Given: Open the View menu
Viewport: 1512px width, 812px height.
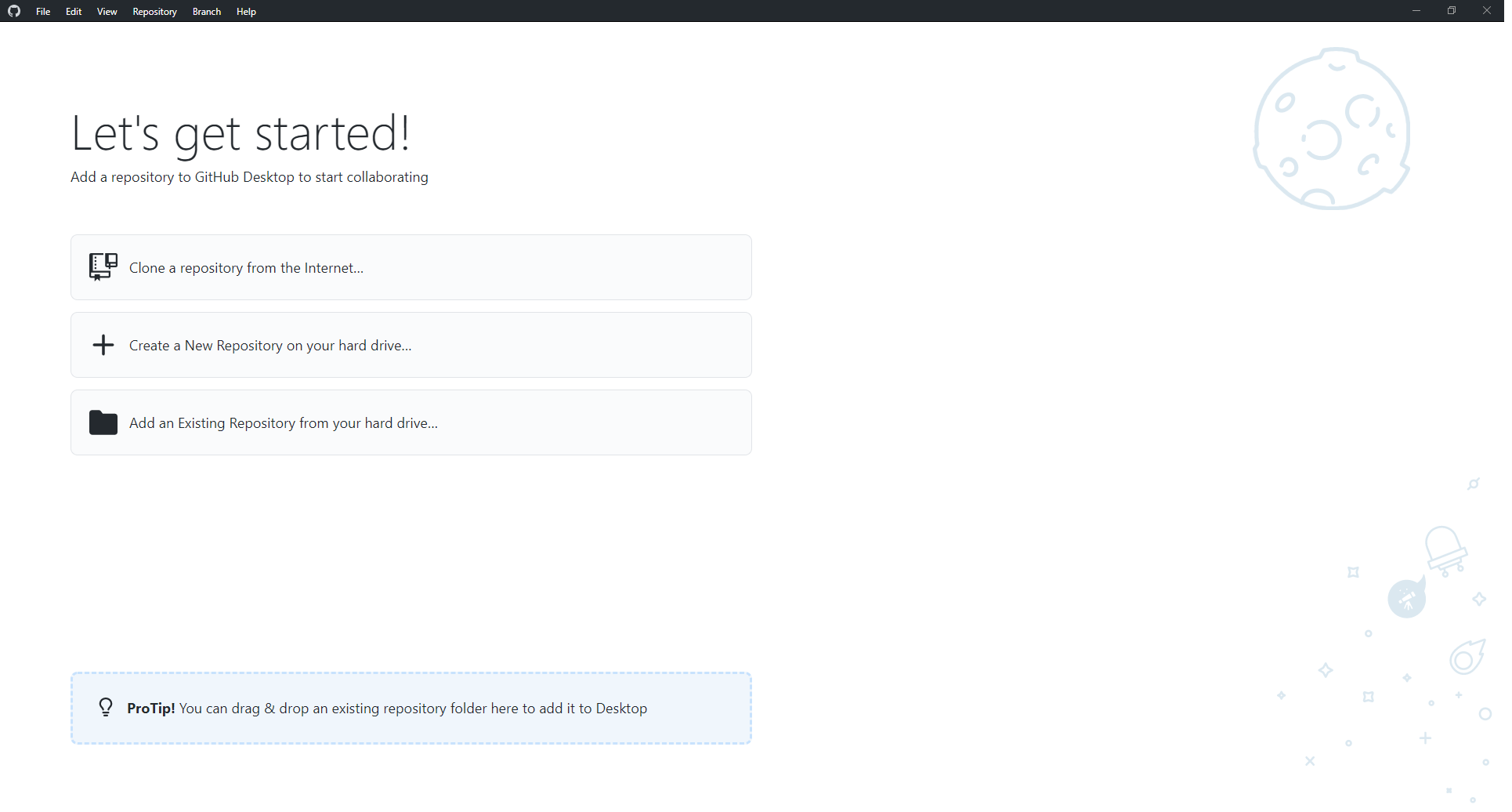Looking at the screenshot, I should pos(107,12).
